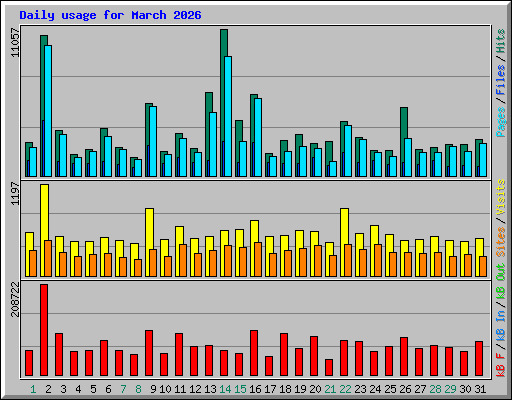This screenshot has width=512, height=400.
Task: Click the "kB Out" legend label
Action: coord(500,282)
